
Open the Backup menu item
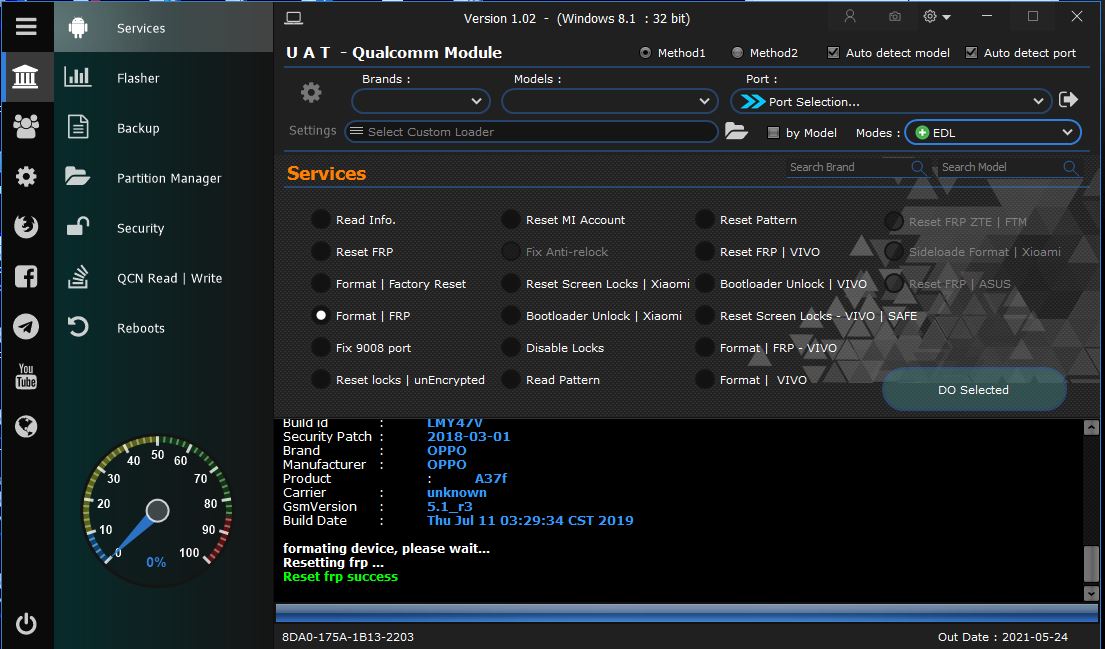click(x=163, y=128)
